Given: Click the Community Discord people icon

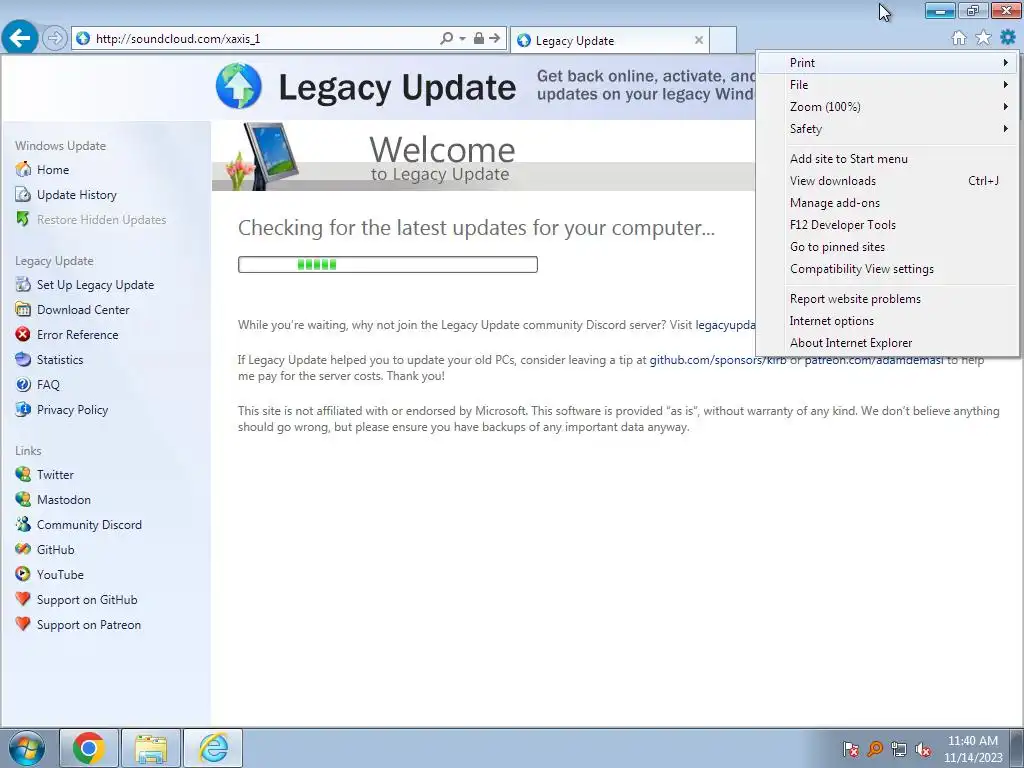Looking at the screenshot, I should pyautogui.click(x=23, y=524).
